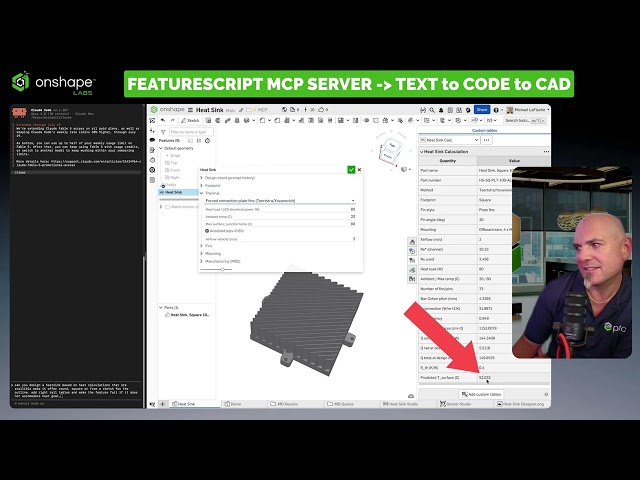640x480 pixels.
Task: Click the Filter by name or type field
Action: 191,132
